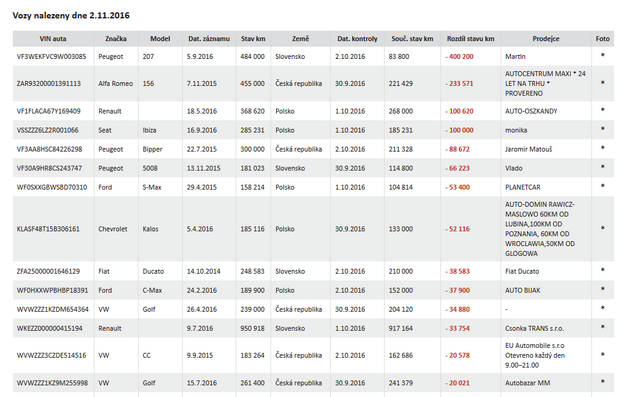Click the photo star for Chevrolet Kalos
Screen dimensions: 630x397
coord(602,228)
